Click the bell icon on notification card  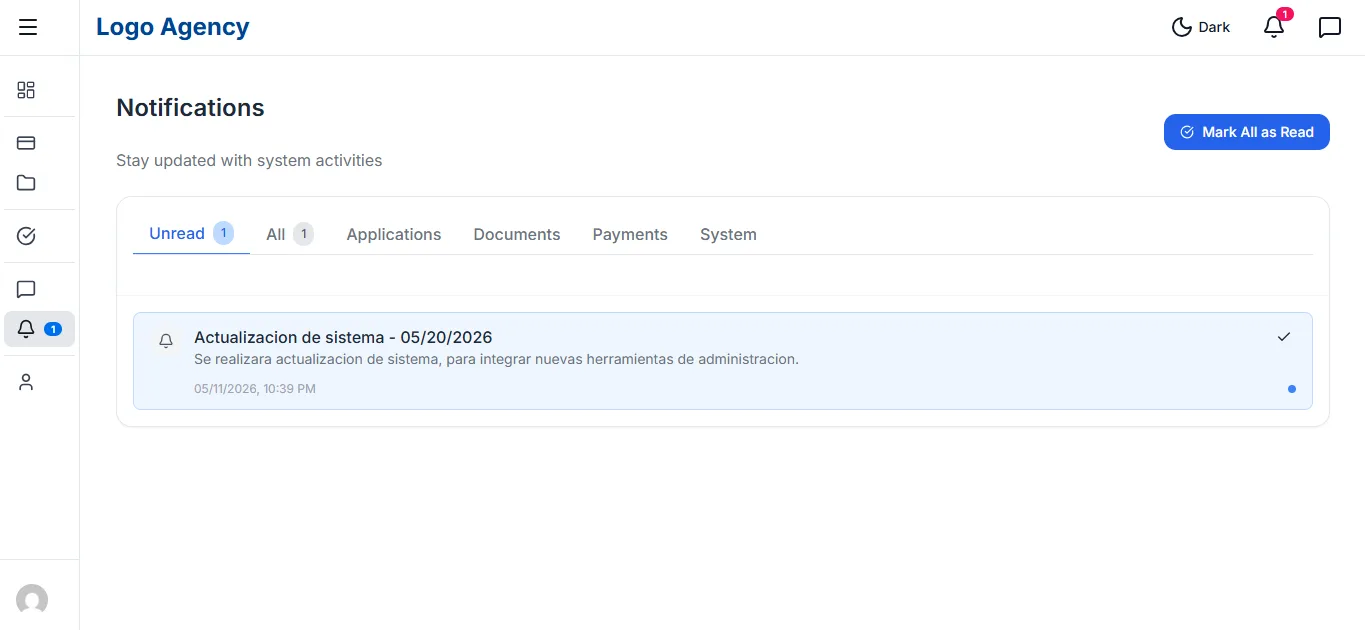(x=166, y=341)
